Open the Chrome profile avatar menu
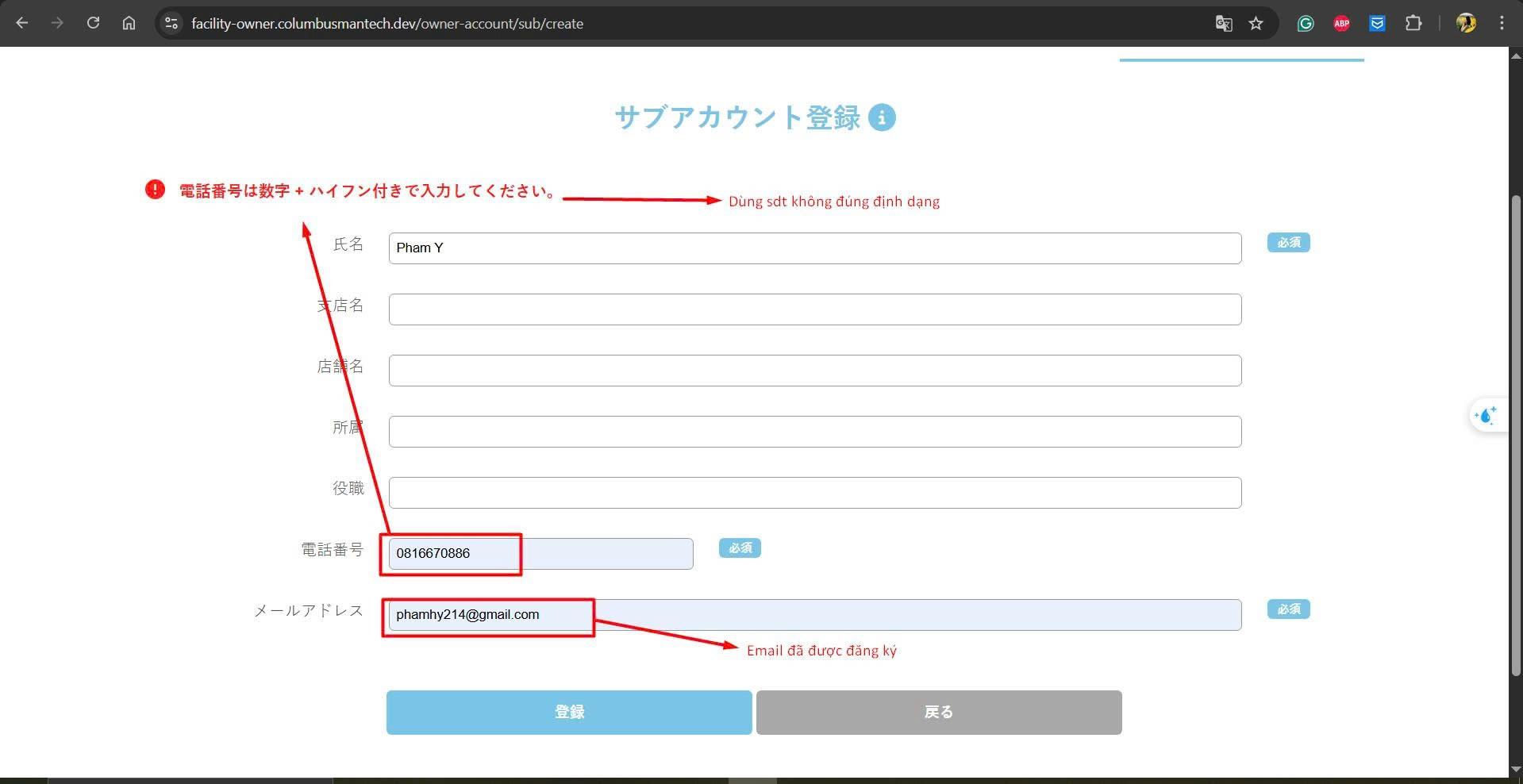Image resolution: width=1523 pixels, height=784 pixels. click(1466, 24)
